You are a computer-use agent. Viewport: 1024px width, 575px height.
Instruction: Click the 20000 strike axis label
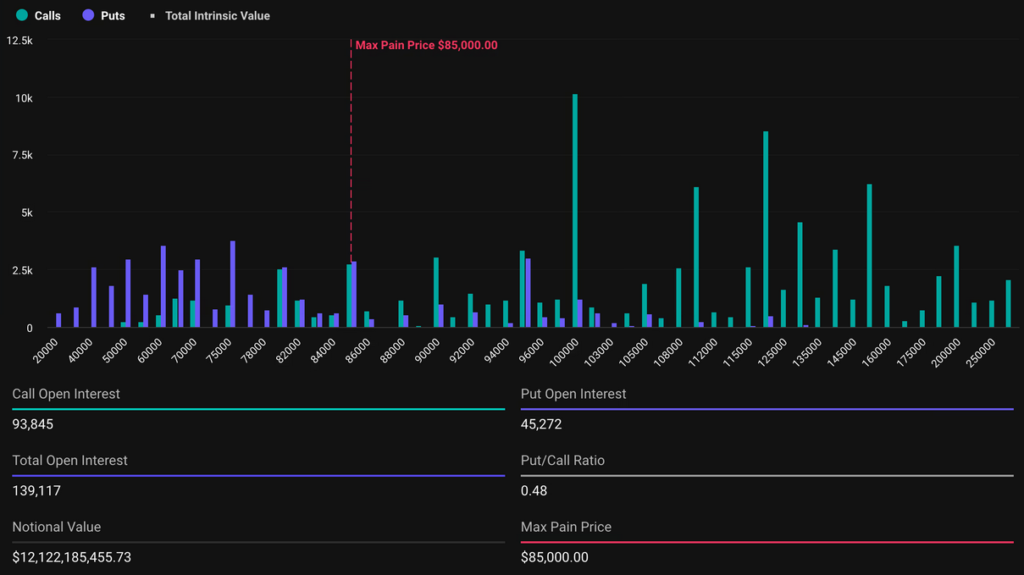point(46,351)
